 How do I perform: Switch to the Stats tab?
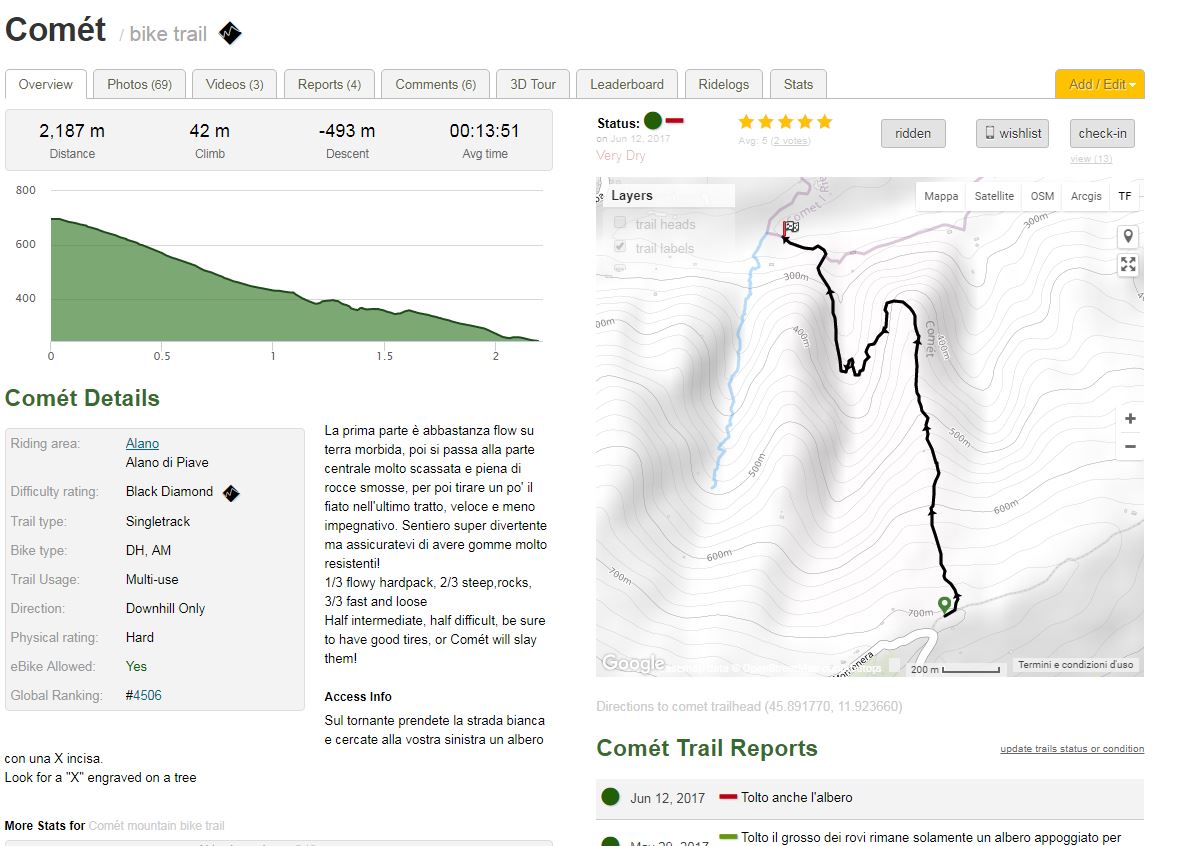[798, 84]
